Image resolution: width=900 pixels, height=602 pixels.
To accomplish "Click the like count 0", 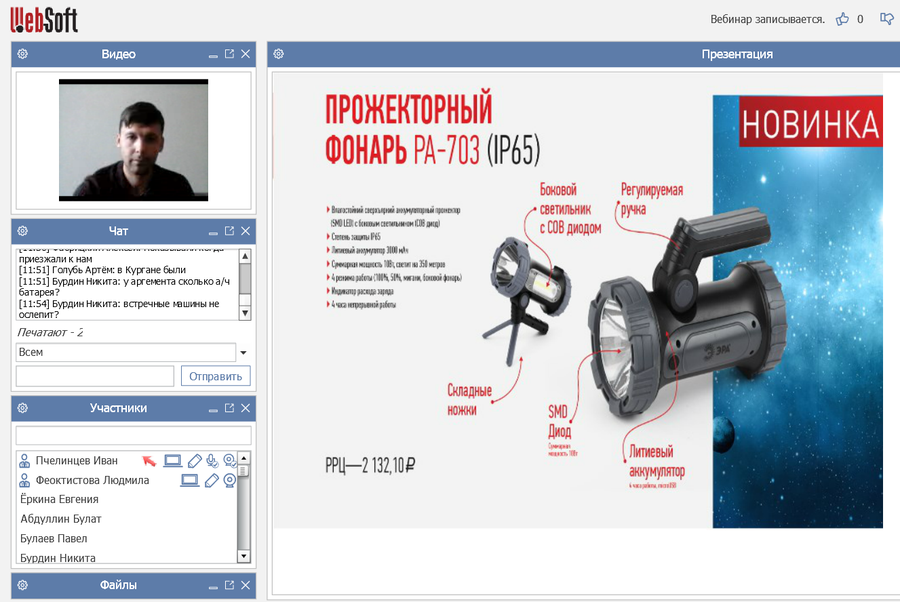I will pyautogui.click(x=860, y=20).
